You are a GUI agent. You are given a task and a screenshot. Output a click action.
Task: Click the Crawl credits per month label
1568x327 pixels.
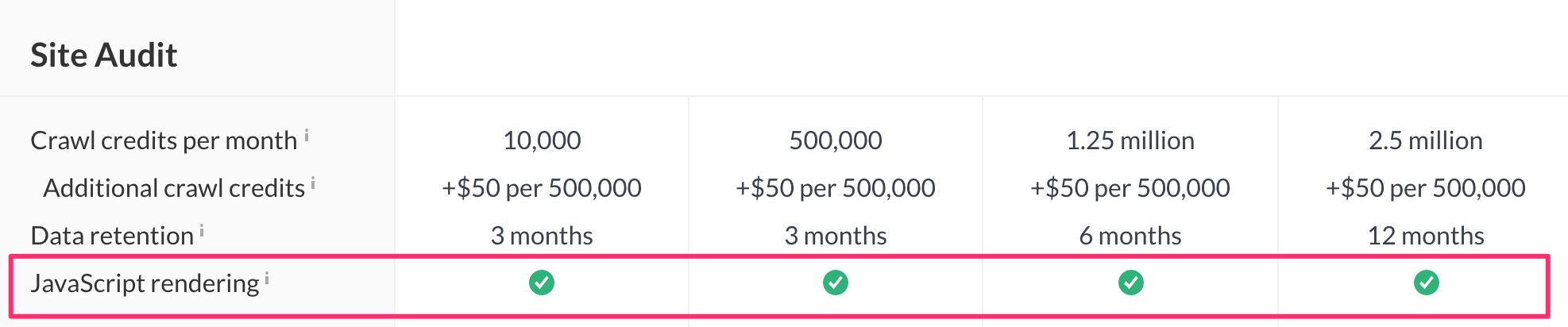[x=164, y=140]
